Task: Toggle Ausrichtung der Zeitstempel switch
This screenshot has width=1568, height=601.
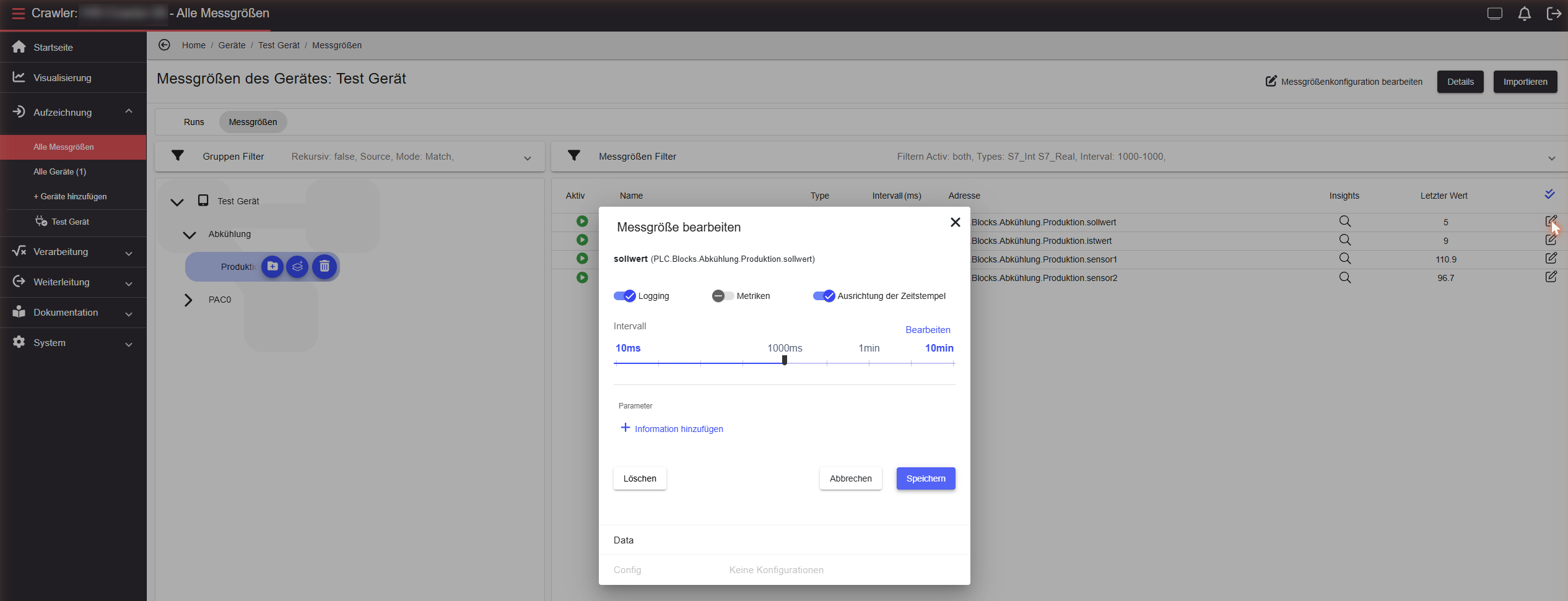Action: 824,296
